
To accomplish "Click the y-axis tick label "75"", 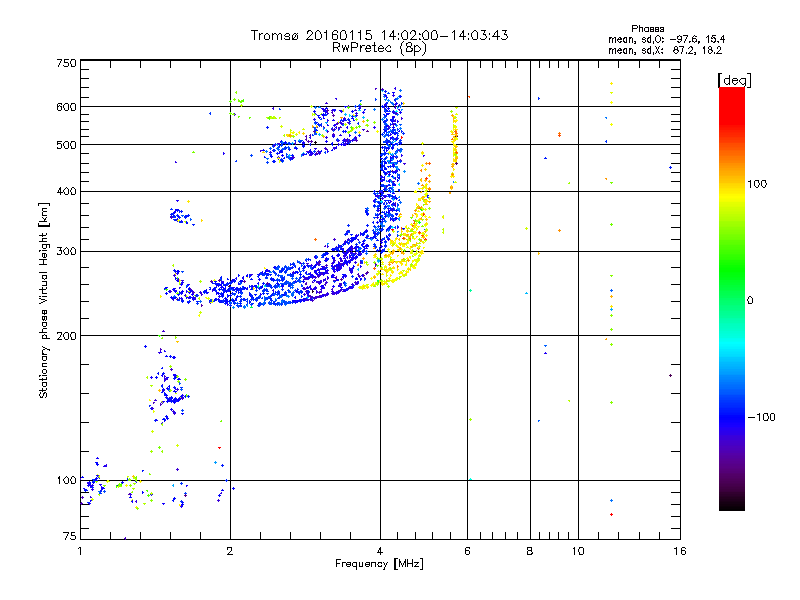I will [70, 536].
